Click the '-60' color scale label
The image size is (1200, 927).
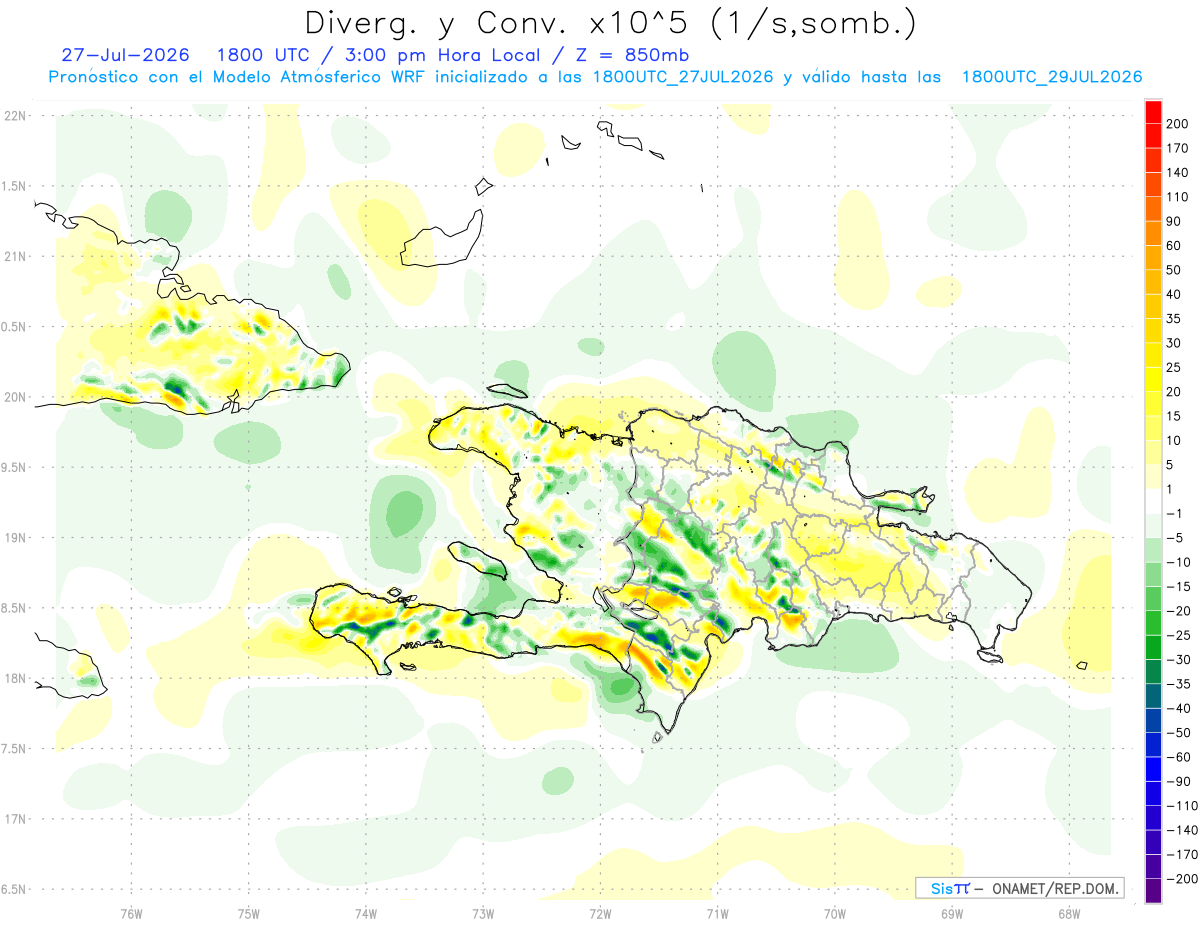[1177, 757]
